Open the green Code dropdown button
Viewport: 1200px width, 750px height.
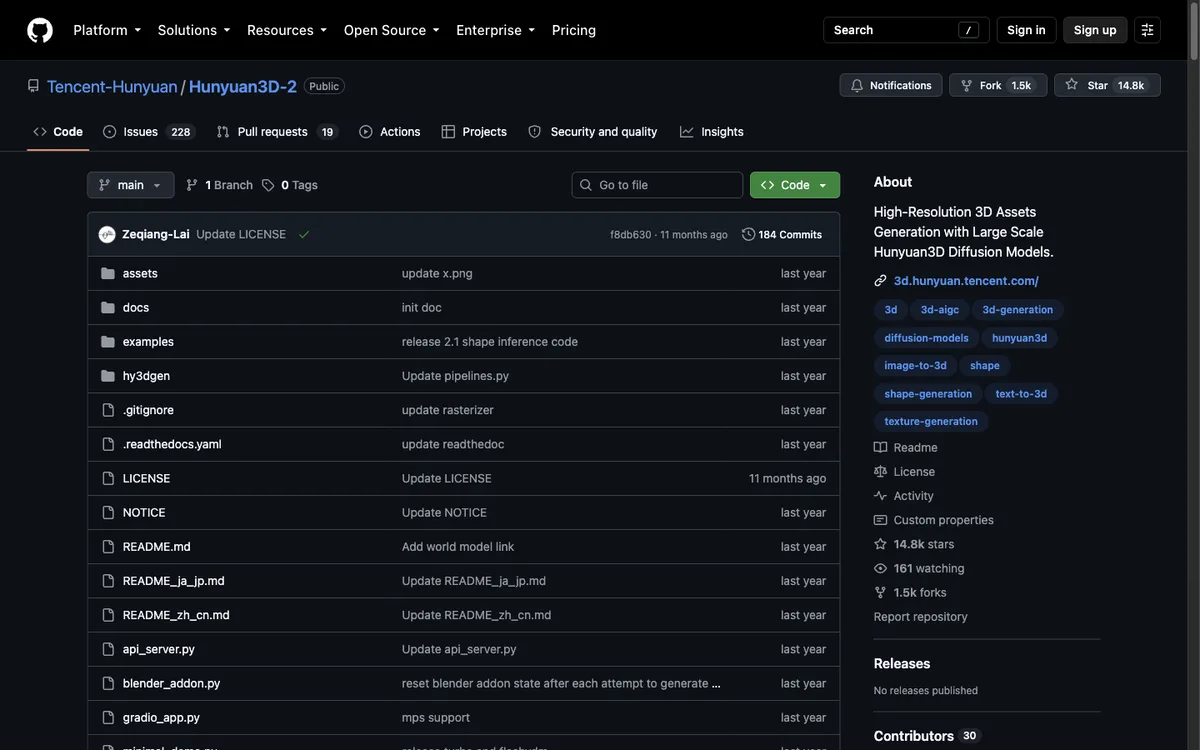tap(795, 185)
